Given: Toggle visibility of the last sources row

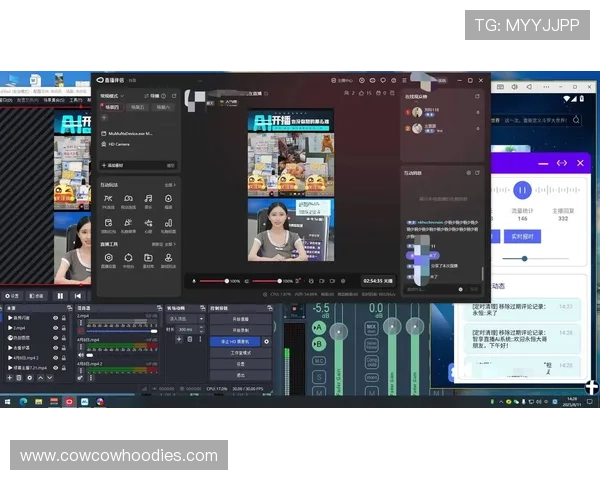Looking at the screenshot, I should [55, 368].
